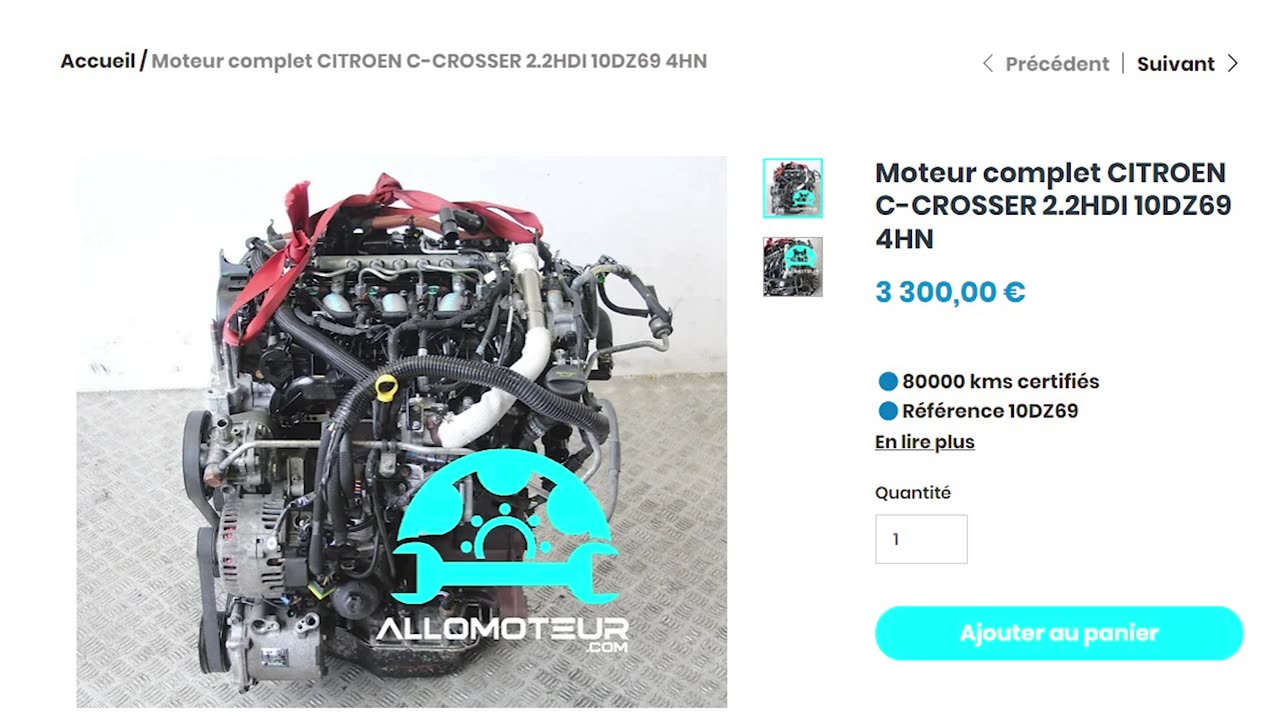Click the Accueil breadcrumb link
The height and width of the screenshot is (720, 1280).
click(97, 61)
